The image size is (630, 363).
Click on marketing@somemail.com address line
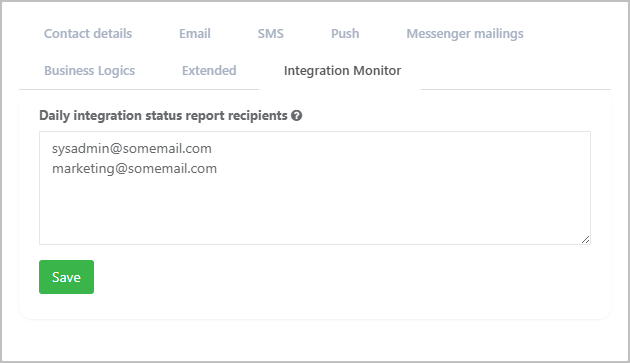click(x=135, y=168)
